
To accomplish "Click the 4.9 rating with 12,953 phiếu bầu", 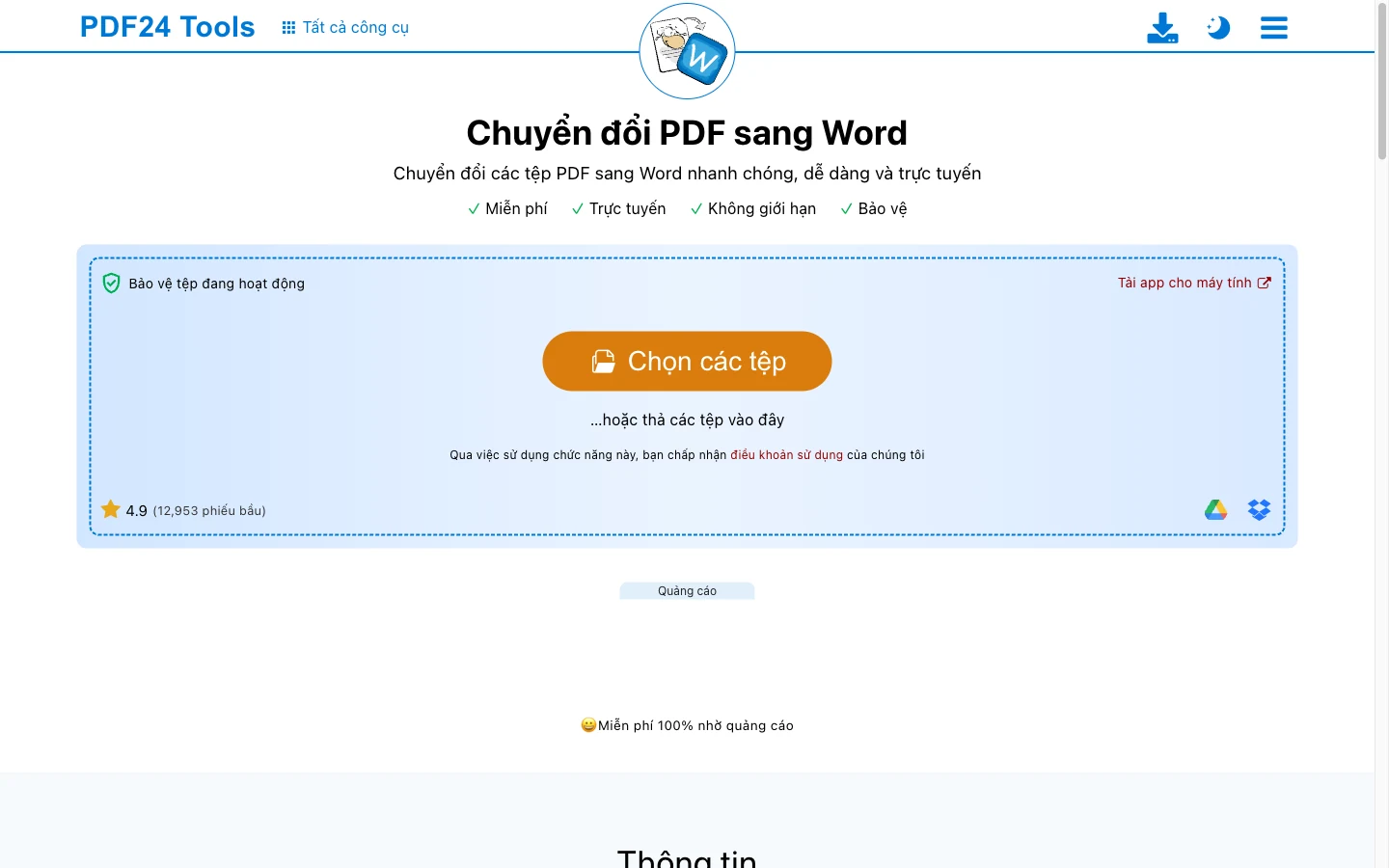I will (195, 510).
